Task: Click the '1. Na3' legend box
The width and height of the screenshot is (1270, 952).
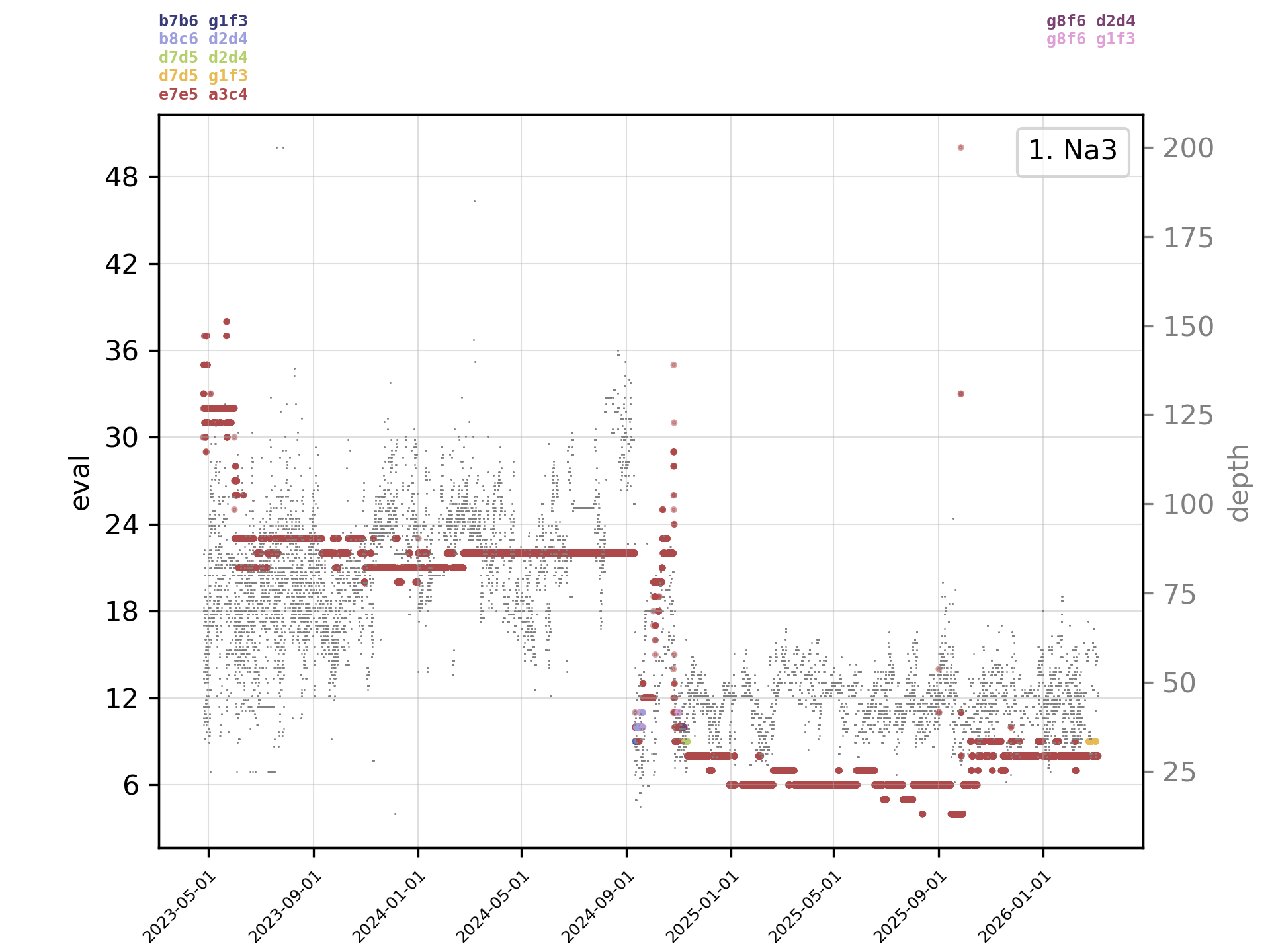Action: click(x=1072, y=151)
